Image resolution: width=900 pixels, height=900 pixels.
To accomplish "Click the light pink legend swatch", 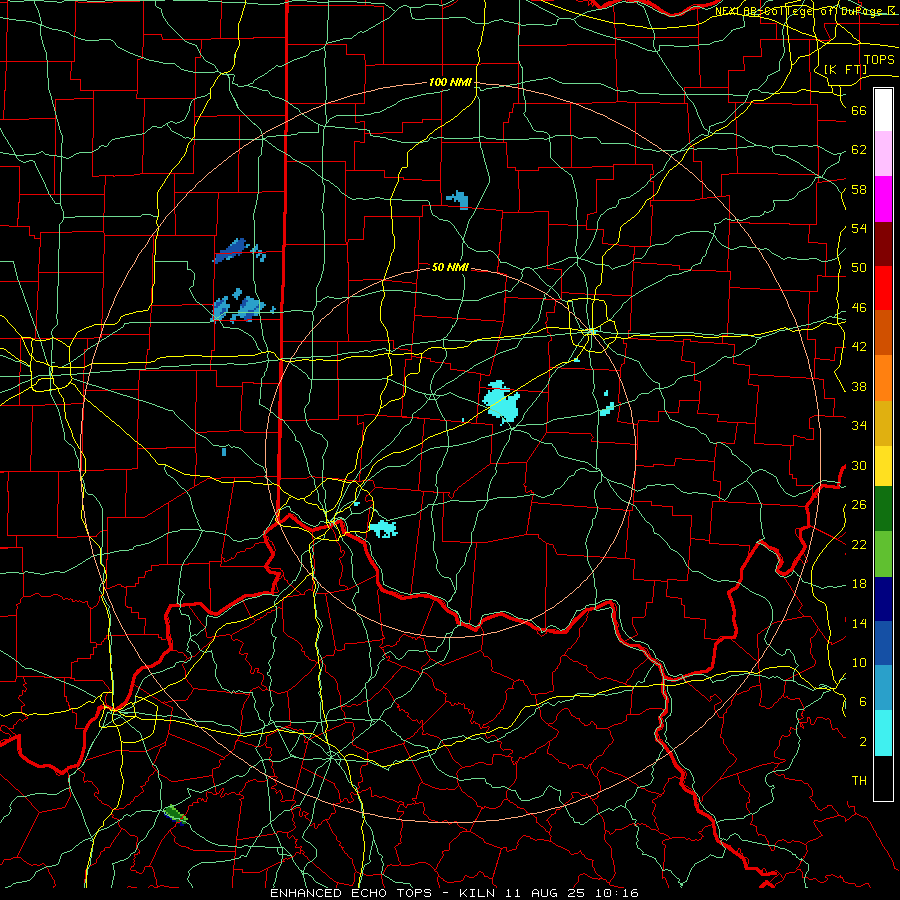I will coord(883,154).
